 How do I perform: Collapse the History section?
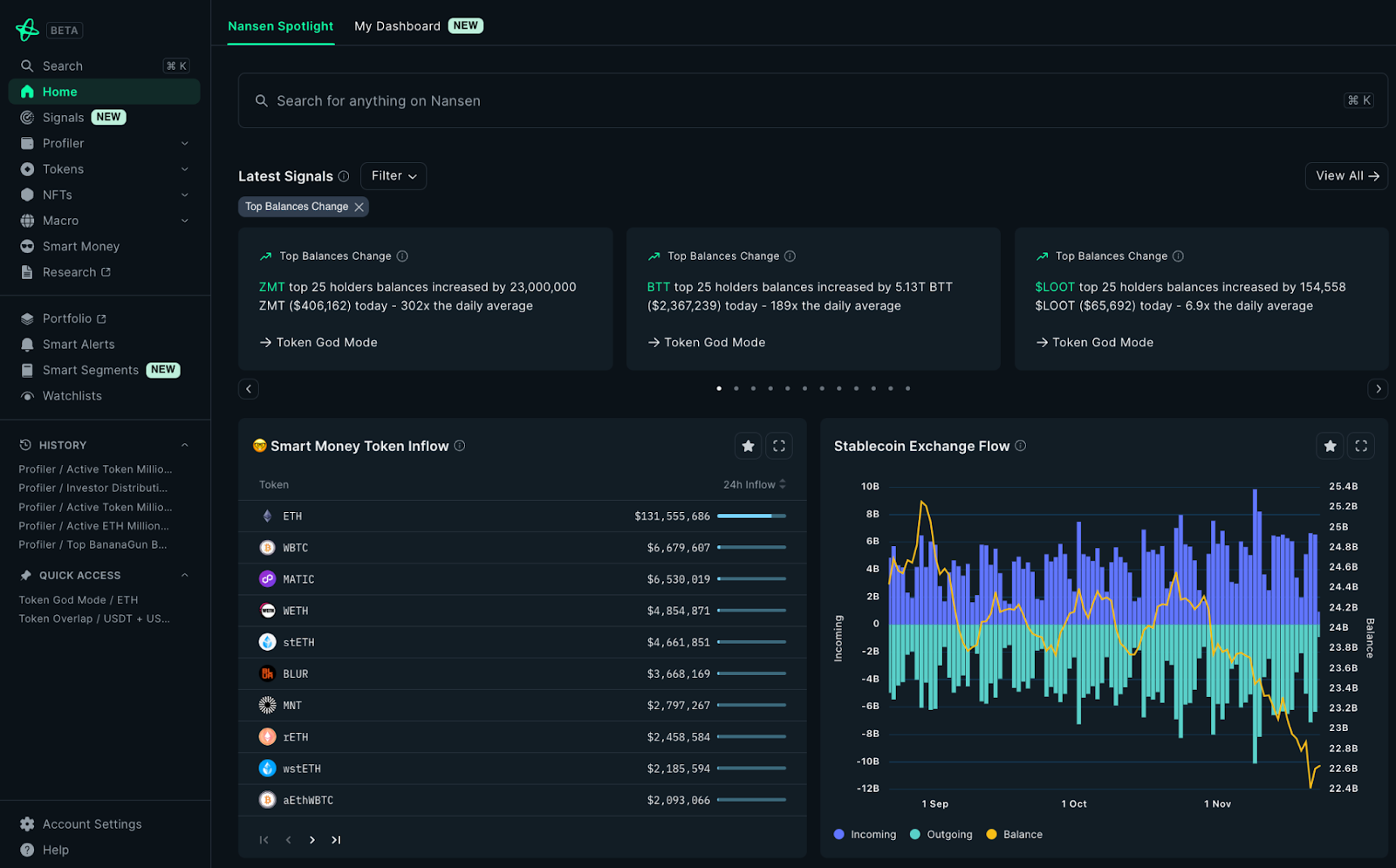(185, 445)
